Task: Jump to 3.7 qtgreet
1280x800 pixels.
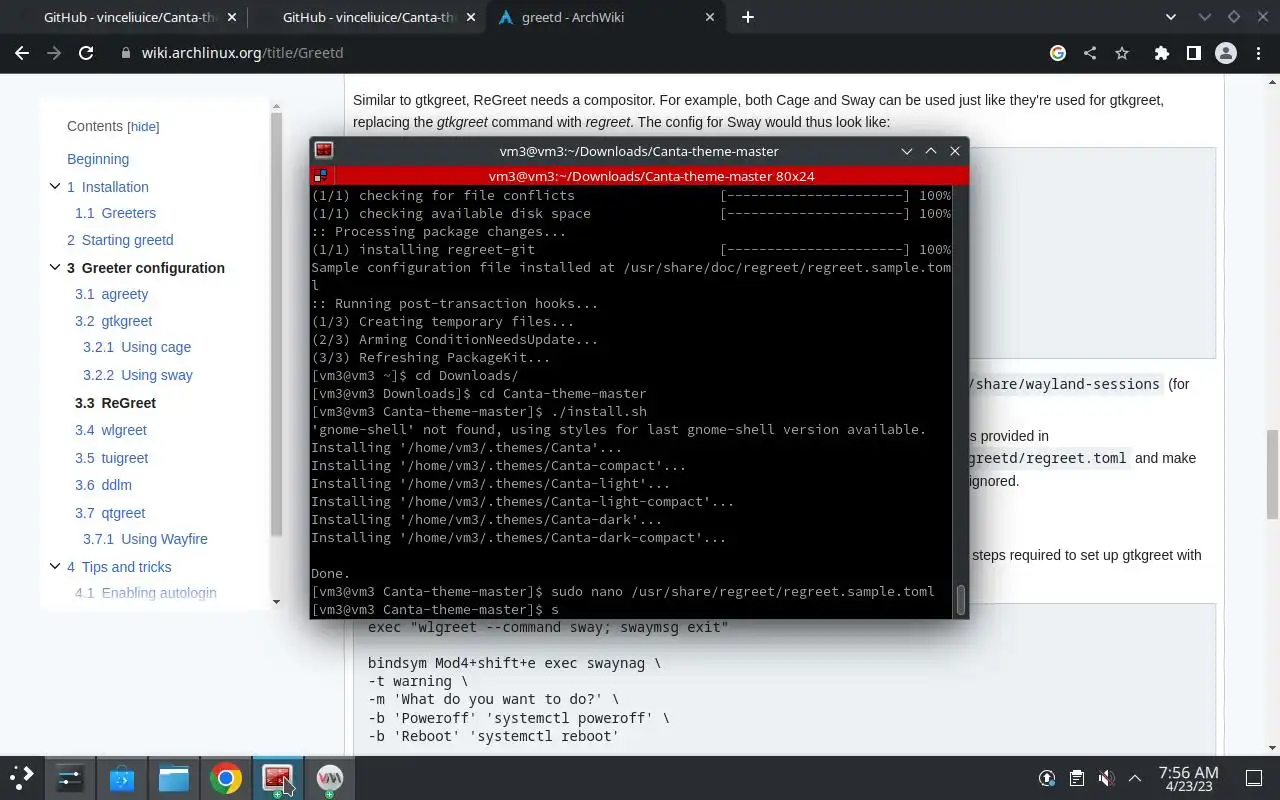Action: [x=110, y=513]
